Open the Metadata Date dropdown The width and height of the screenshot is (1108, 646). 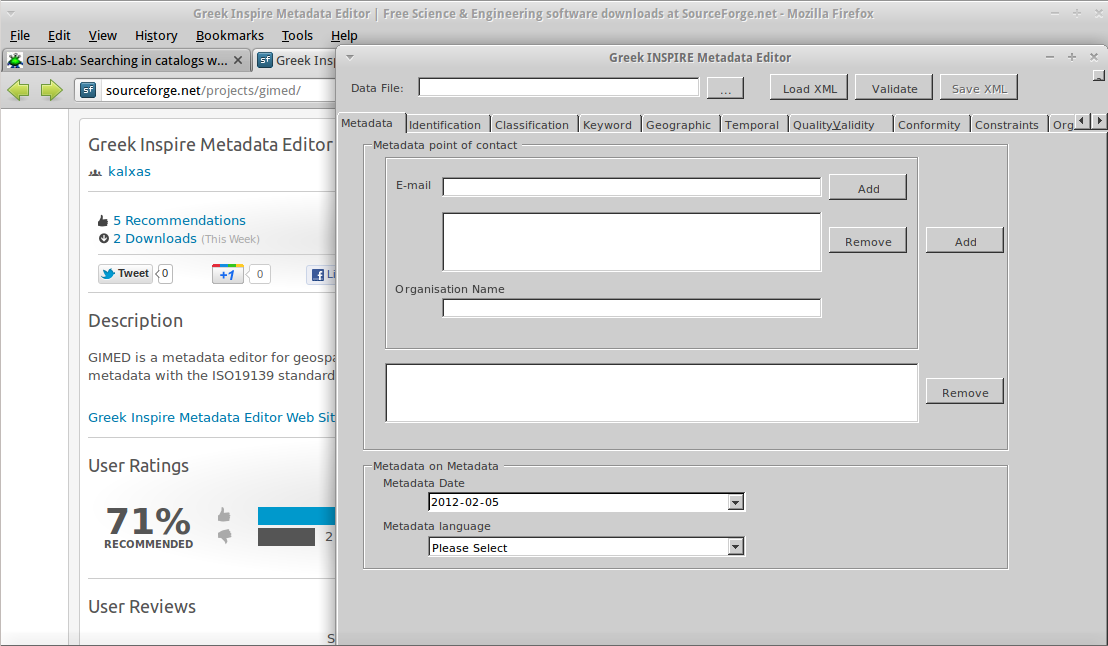click(x=736, y=503)
